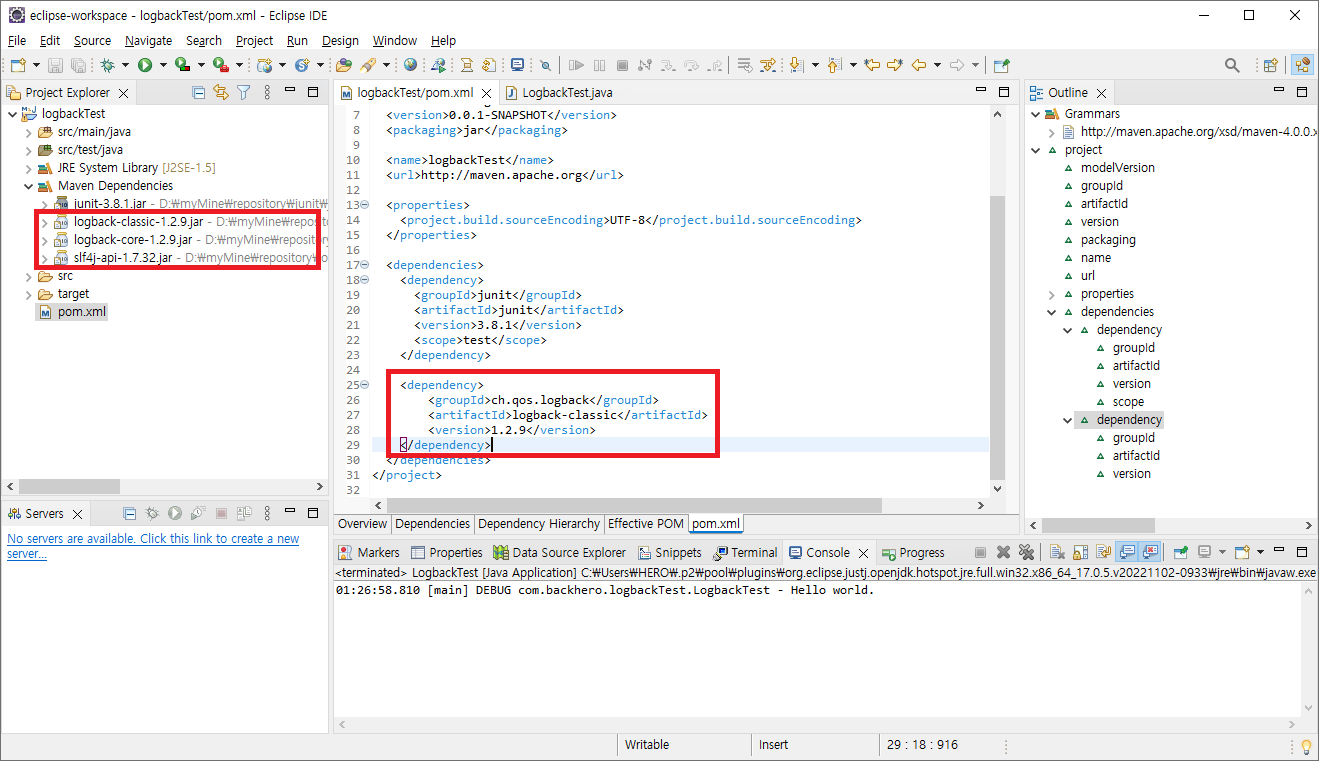Open Project Explorer view menu dots
The height and width of the screenshot is (761, 1319).
click(x=267, y=92)
